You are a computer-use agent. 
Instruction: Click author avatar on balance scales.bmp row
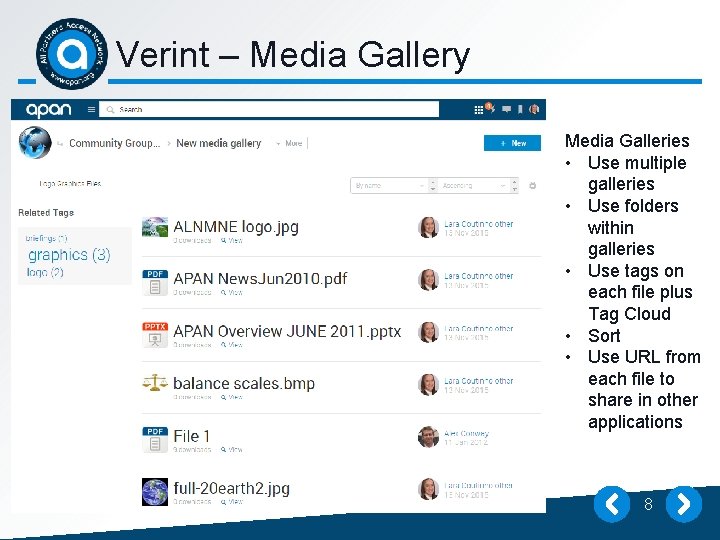tap(428, 384)
